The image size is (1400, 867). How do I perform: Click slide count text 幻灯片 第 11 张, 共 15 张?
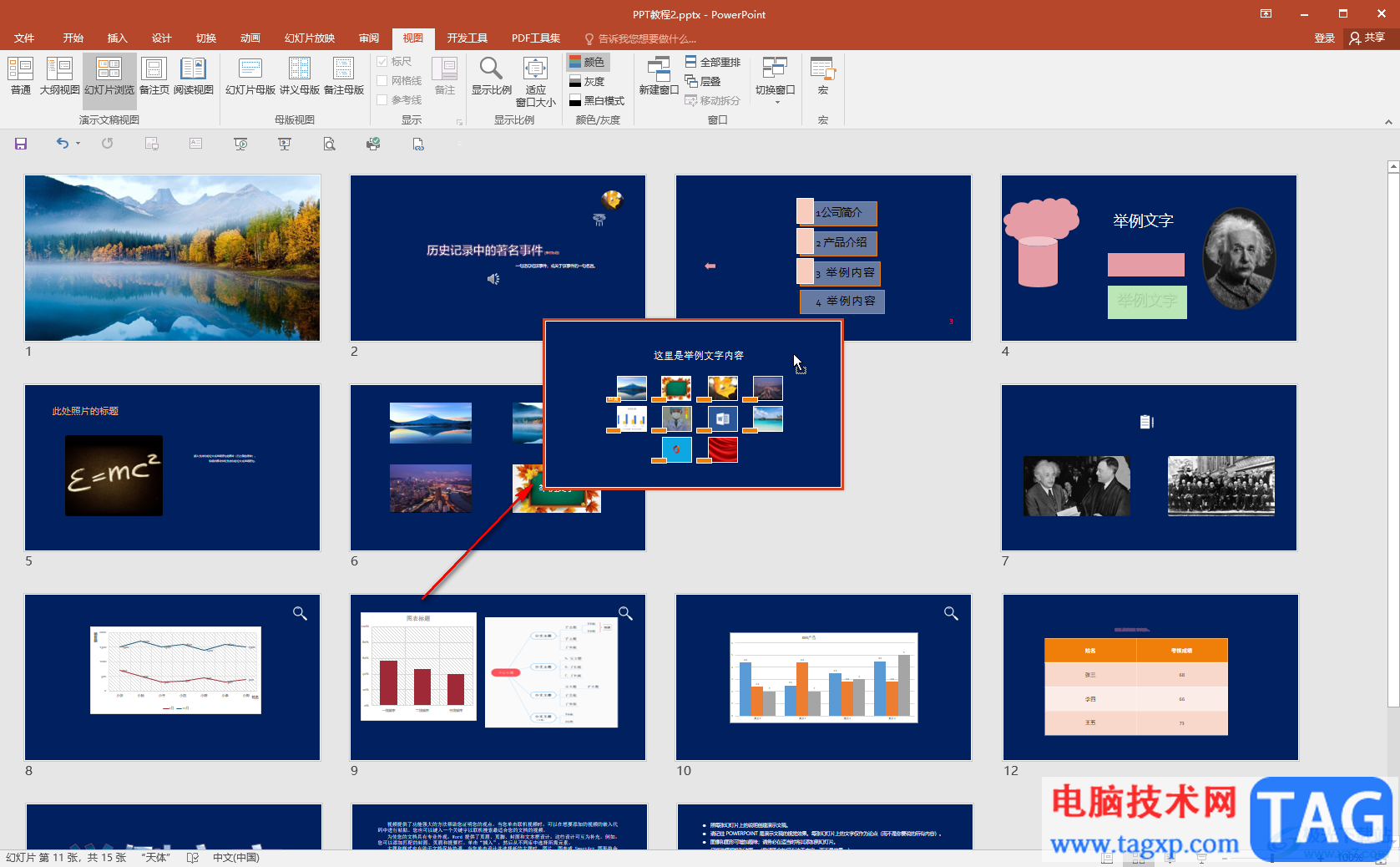pos(66,858)
